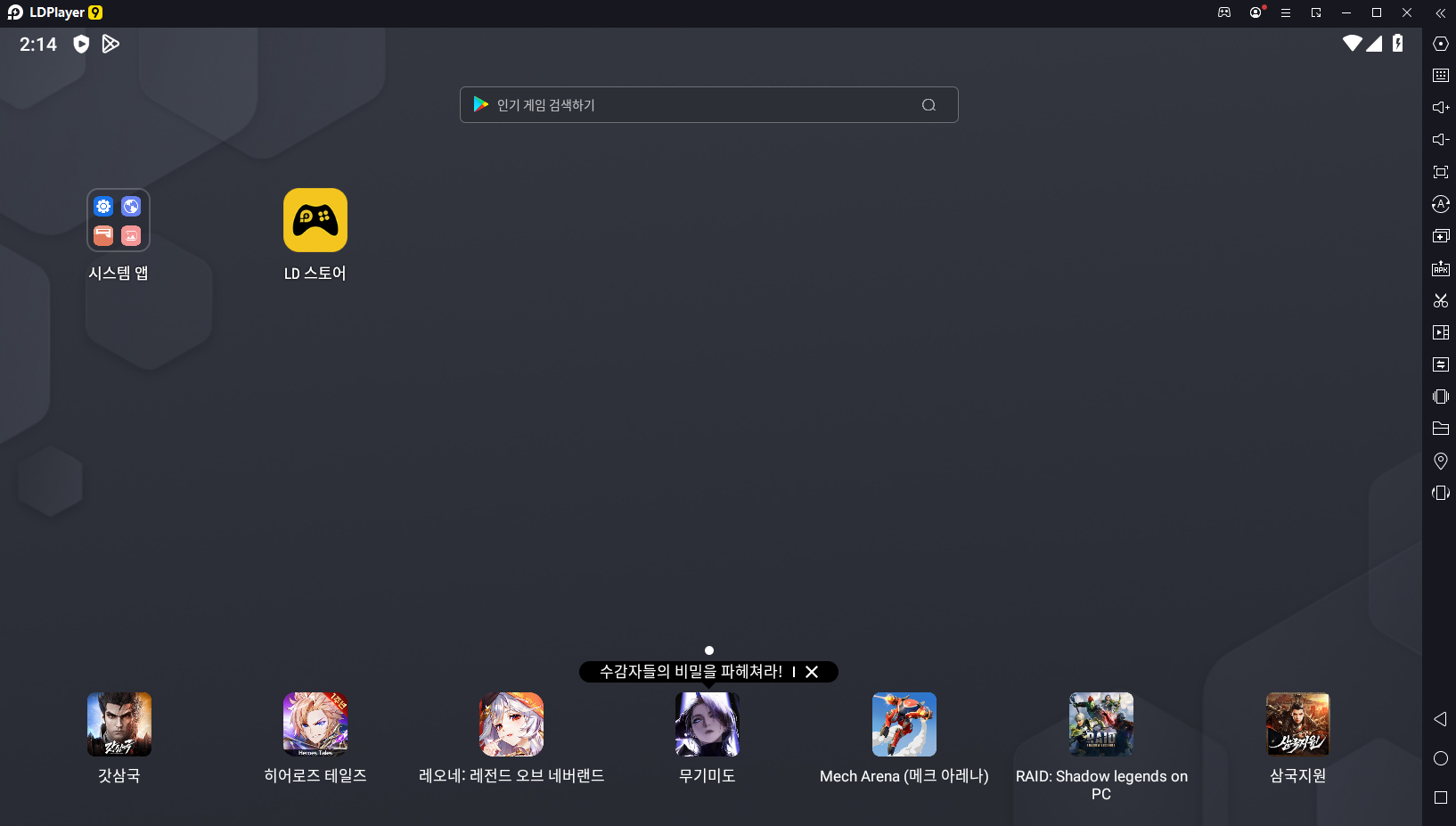Open RAID: Shadow legends on PC

tap(1101, 724)
